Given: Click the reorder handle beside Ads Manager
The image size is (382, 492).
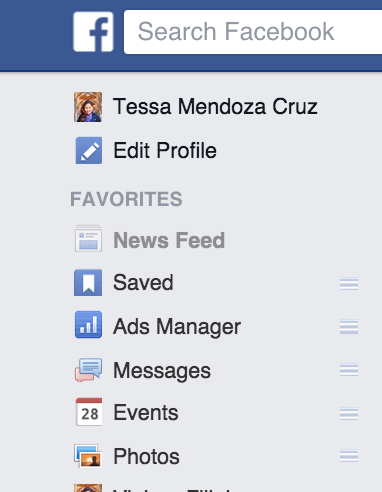Looking at the screenshot, I should [x=349, y=327].
